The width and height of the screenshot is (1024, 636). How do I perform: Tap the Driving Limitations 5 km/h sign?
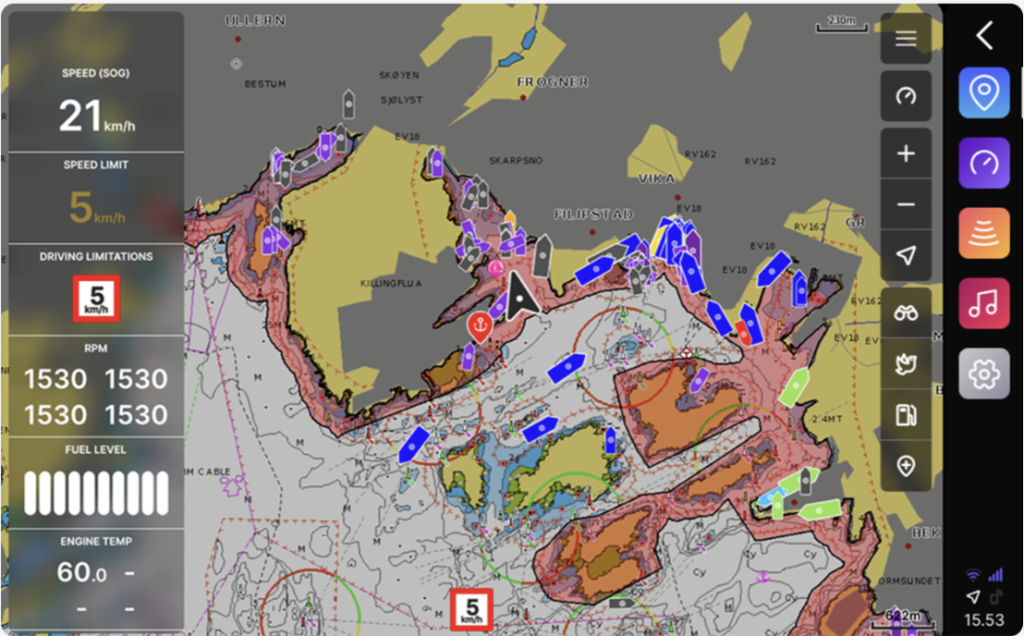pos(96,299)
